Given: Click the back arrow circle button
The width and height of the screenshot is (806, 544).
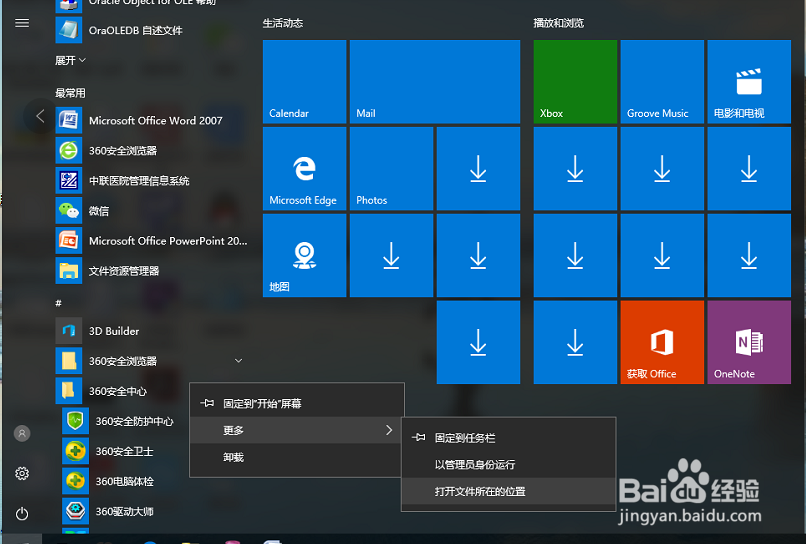Looking at the screenshot, I should point(40,116).
